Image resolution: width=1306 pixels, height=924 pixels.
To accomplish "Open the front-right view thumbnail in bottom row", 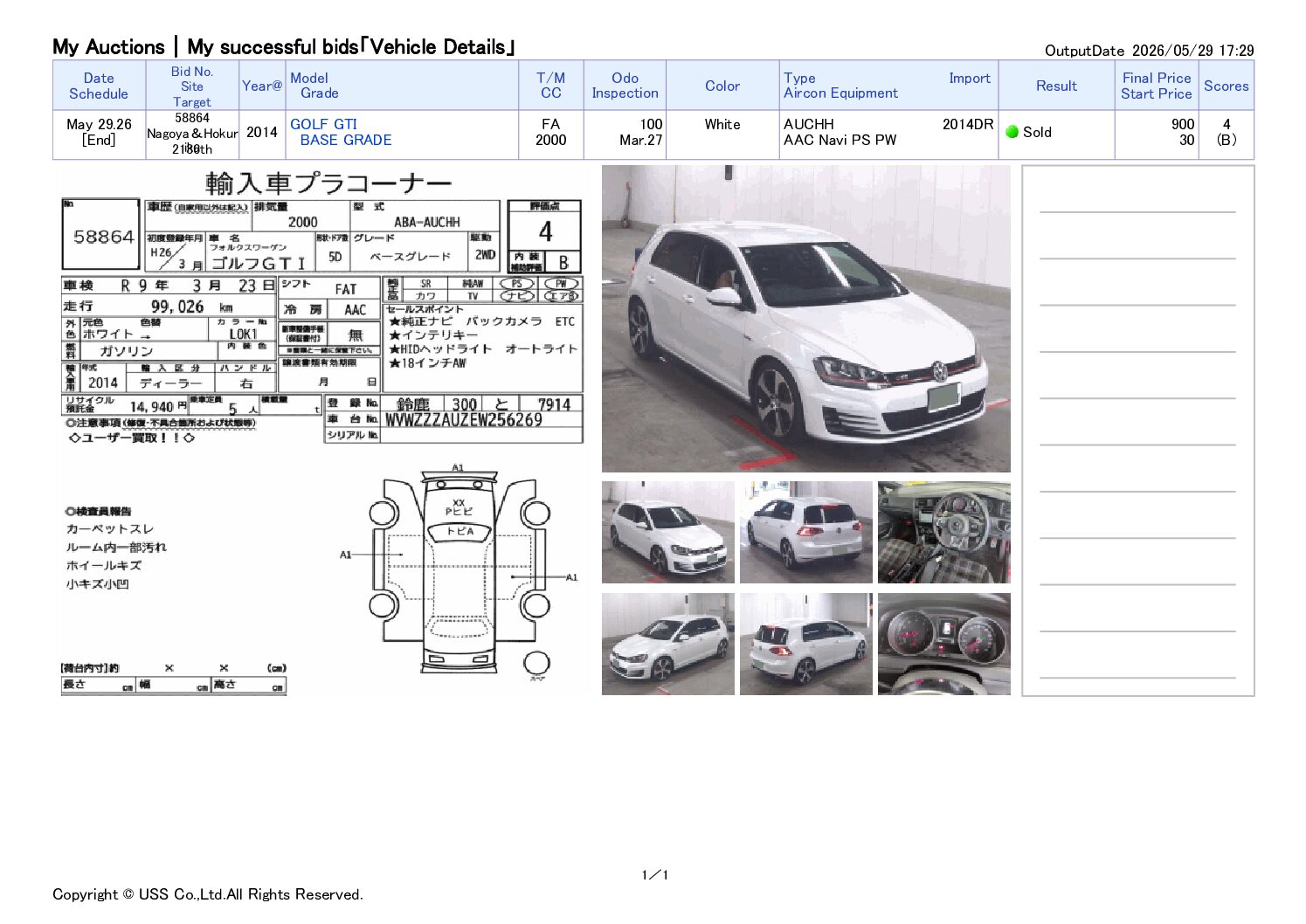I will (x=667, y=644).
